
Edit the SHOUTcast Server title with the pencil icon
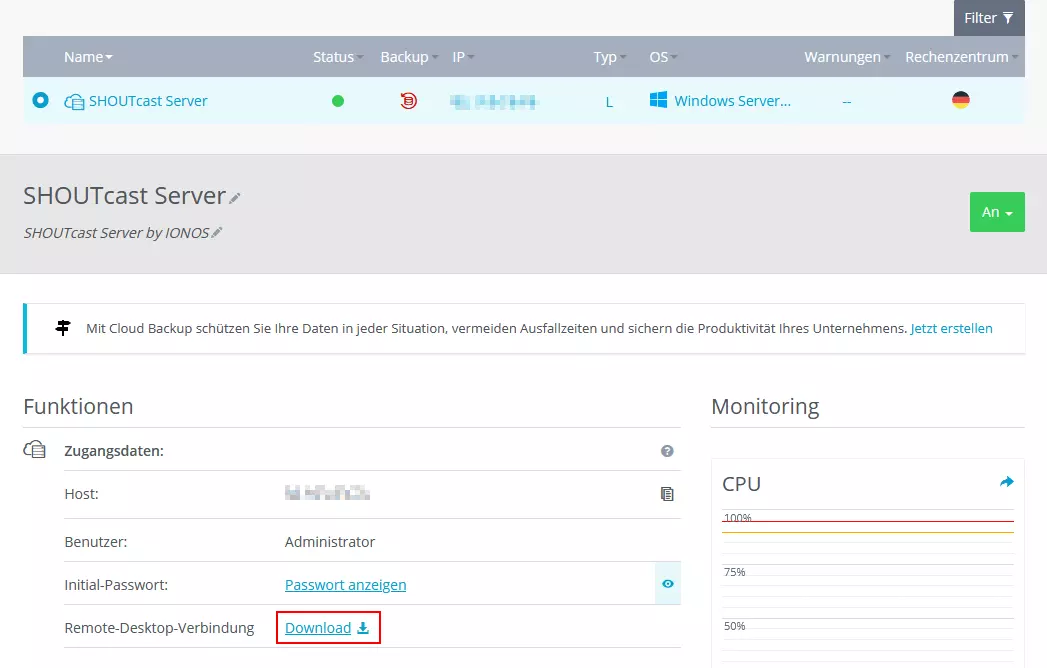pos(234,198)
